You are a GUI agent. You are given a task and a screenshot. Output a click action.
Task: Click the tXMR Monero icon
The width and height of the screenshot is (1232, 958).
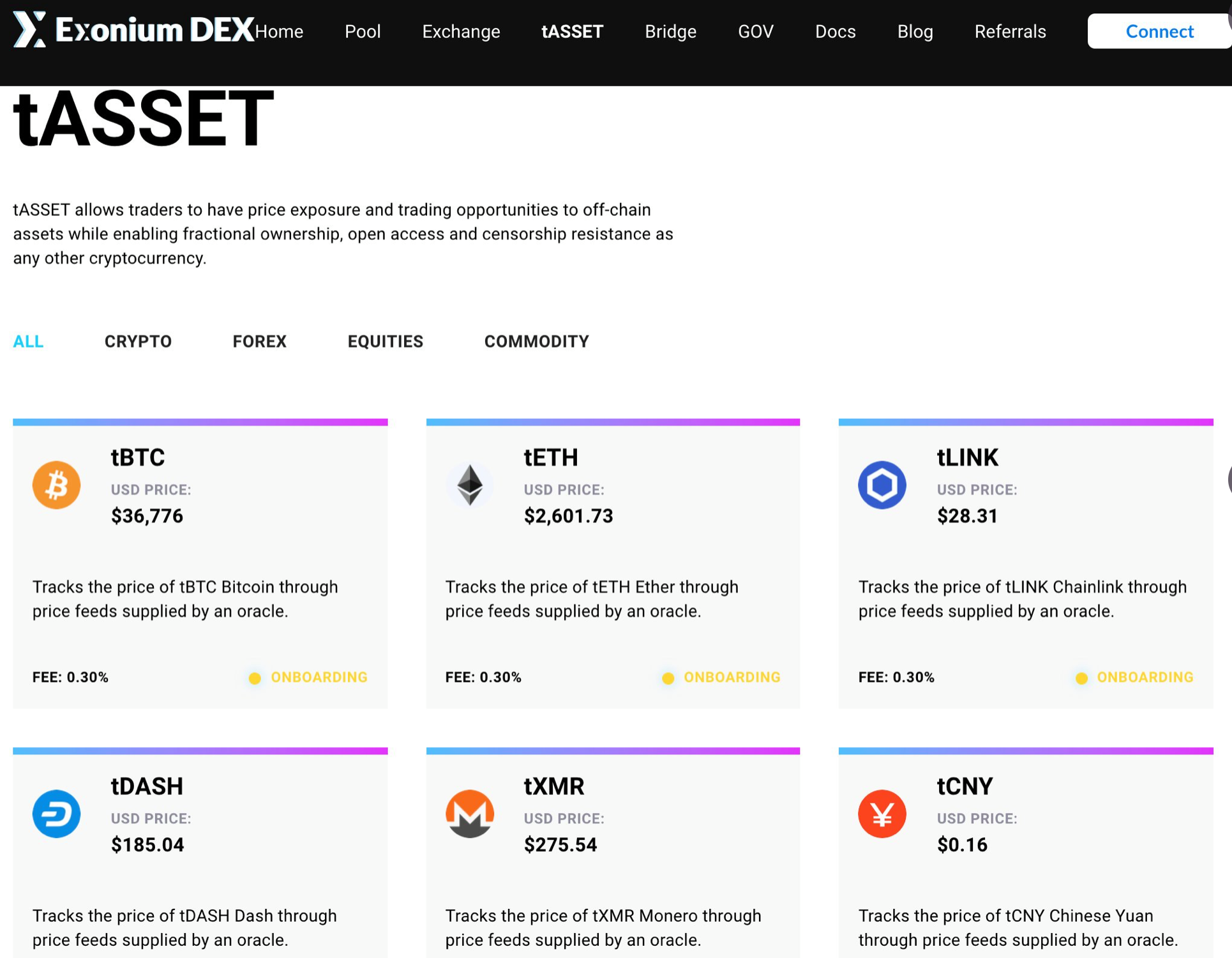[470, 814]
